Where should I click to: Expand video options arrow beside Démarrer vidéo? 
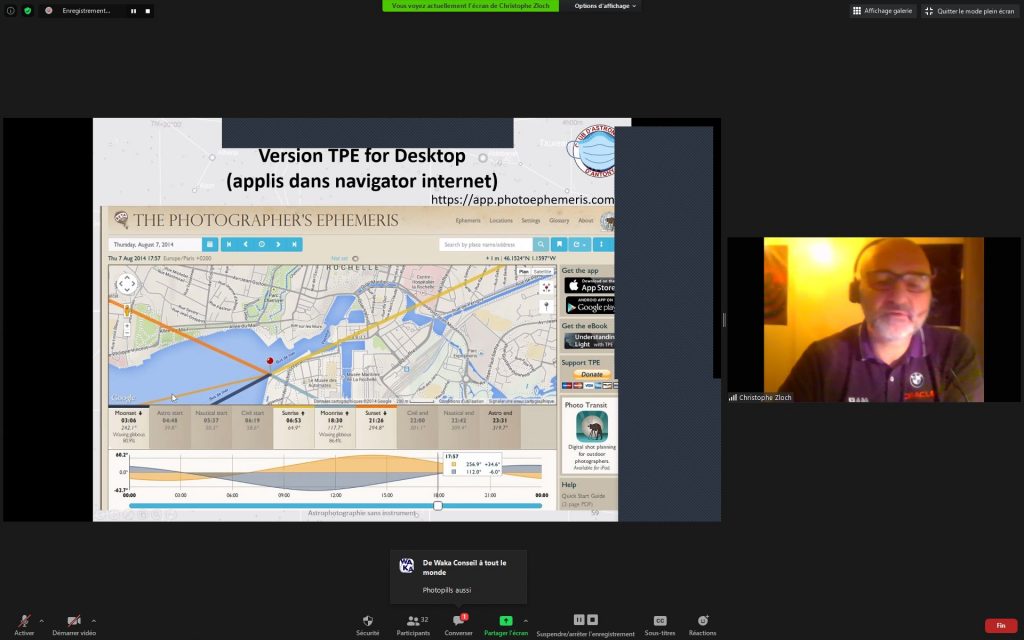(x=94, y=620)
